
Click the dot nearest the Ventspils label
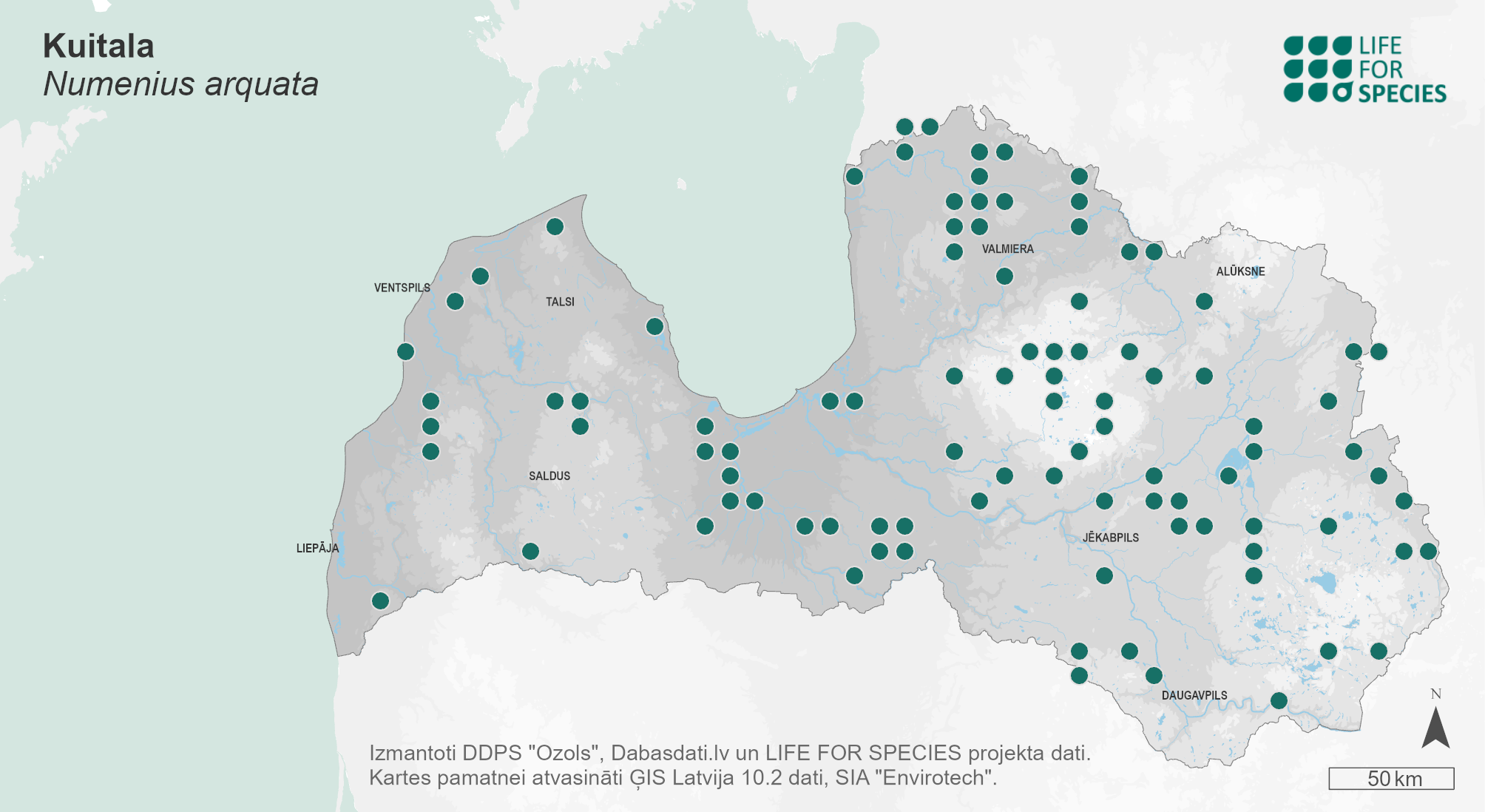point(455,302)
